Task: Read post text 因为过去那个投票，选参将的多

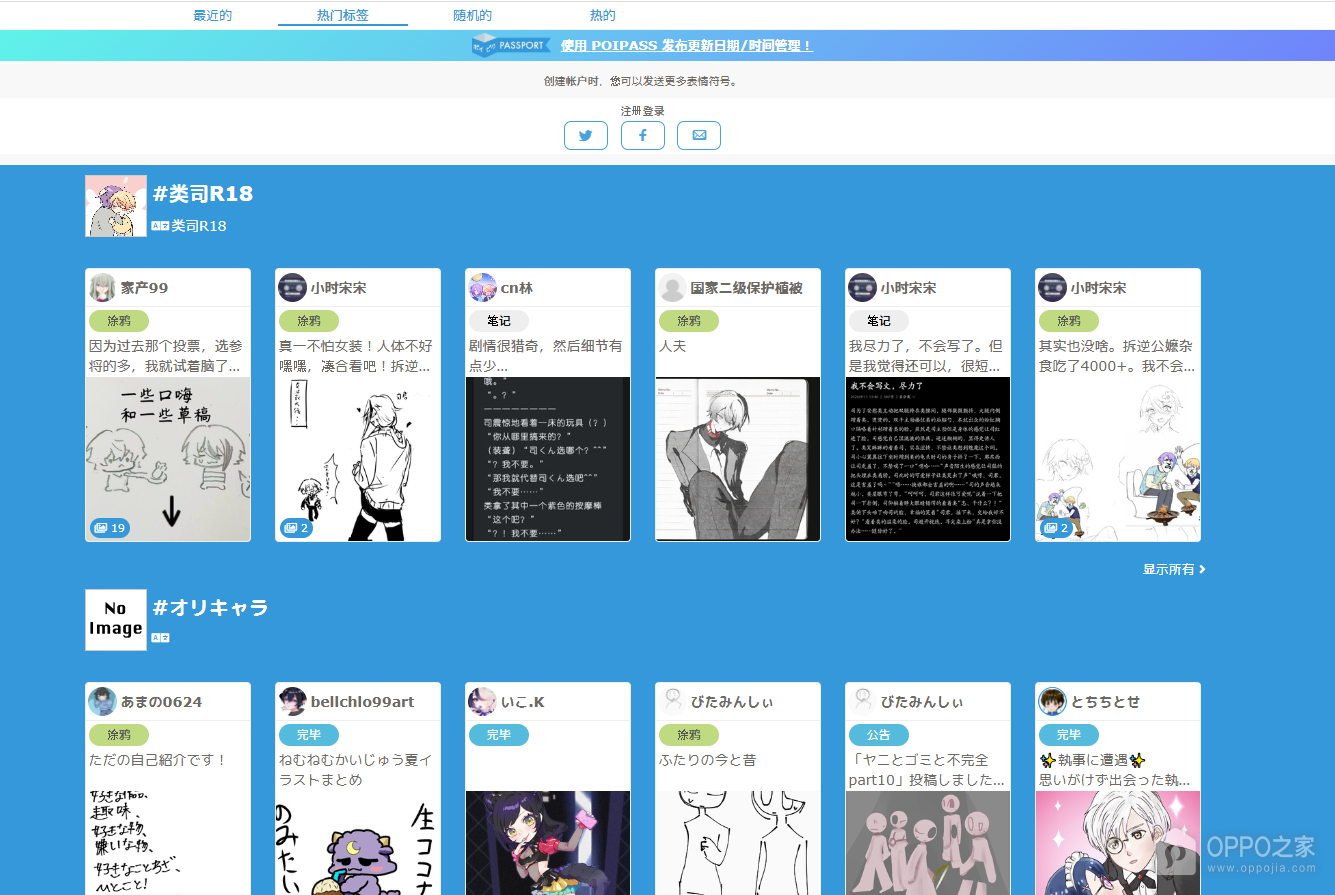Action: (166, 356)
